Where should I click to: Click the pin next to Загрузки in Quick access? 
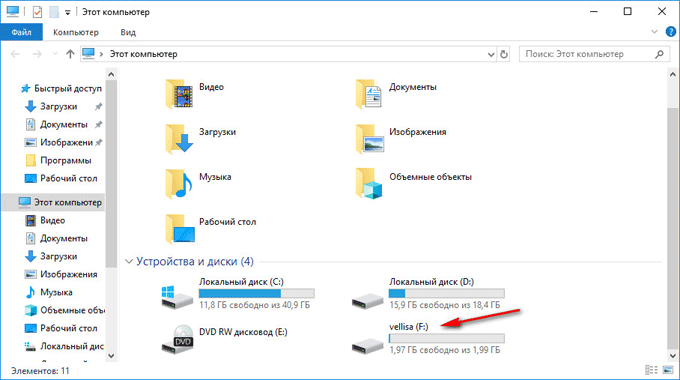tap(98, 106)
